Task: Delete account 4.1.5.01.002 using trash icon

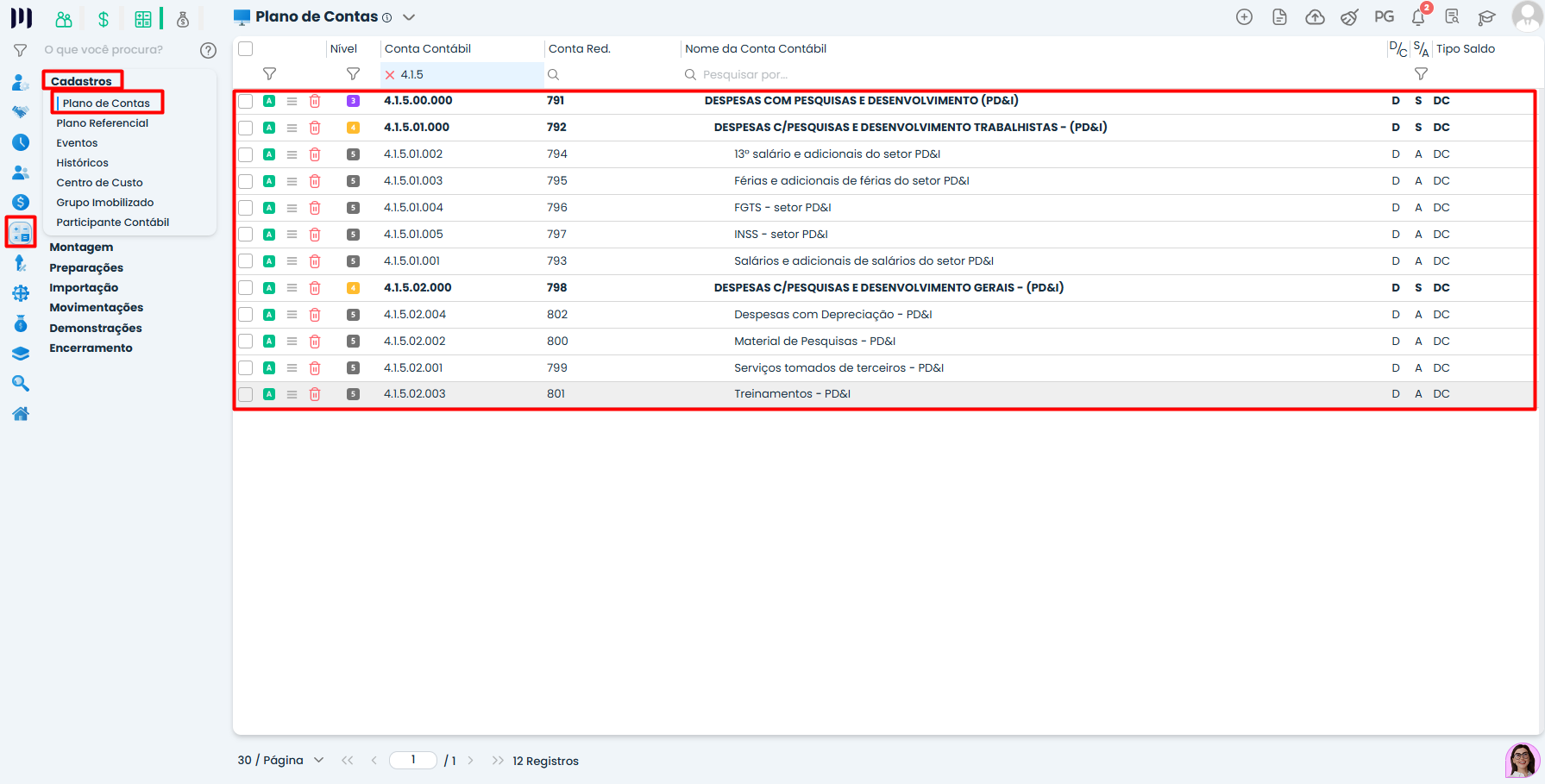Action: [x=315, y=154]
